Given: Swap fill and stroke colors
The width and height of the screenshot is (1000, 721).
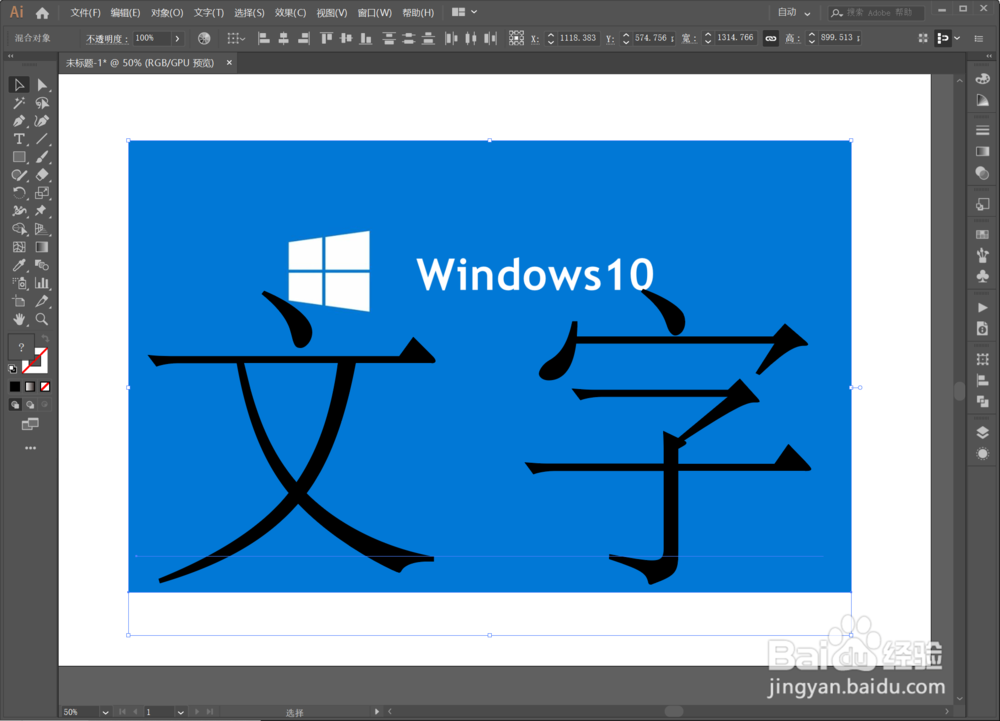Looking at the screenshot, I should point(45,339).
